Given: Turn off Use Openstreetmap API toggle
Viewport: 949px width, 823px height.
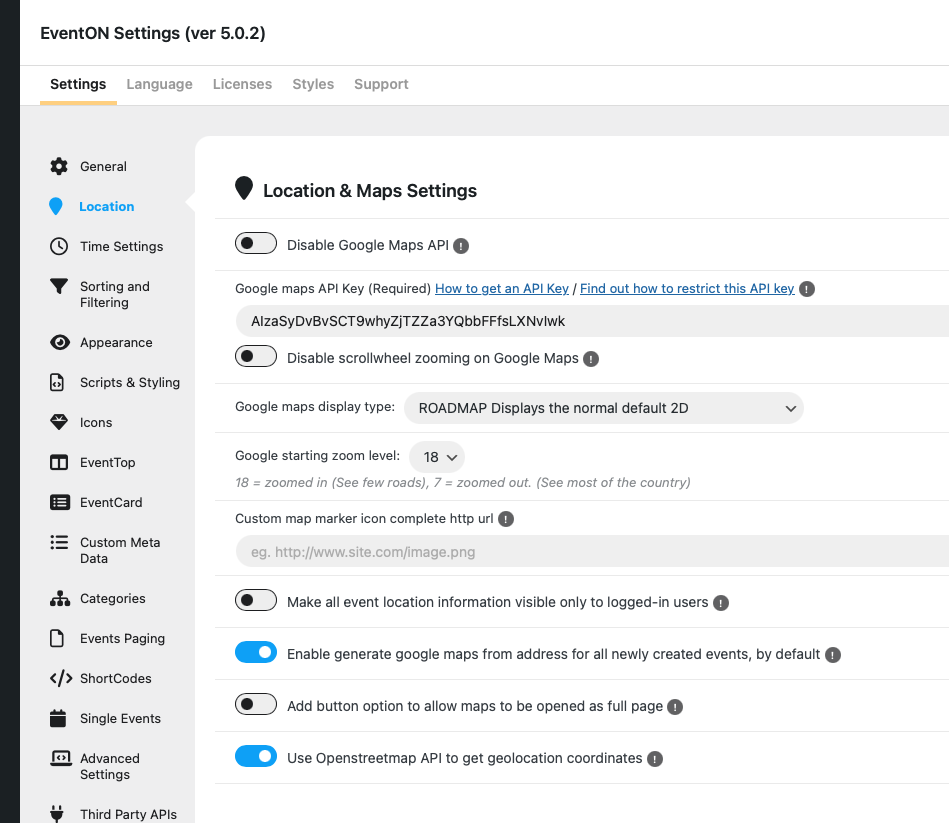Looking at the screenshot, I should [x=256, y=757].
